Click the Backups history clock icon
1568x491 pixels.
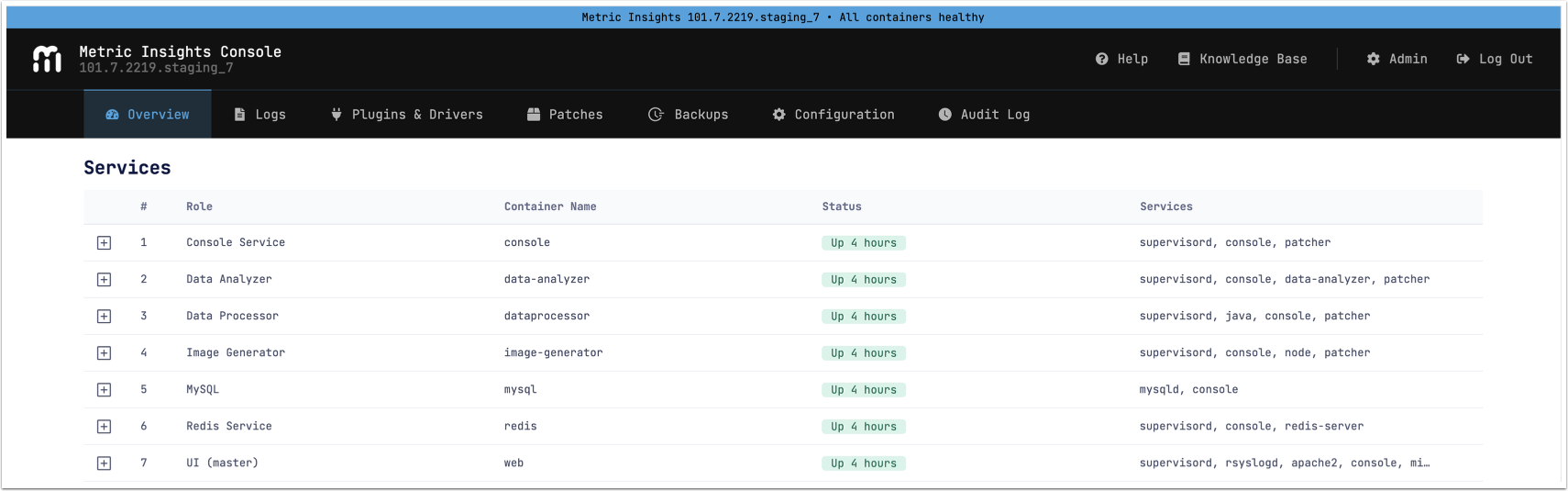[656, 115]
